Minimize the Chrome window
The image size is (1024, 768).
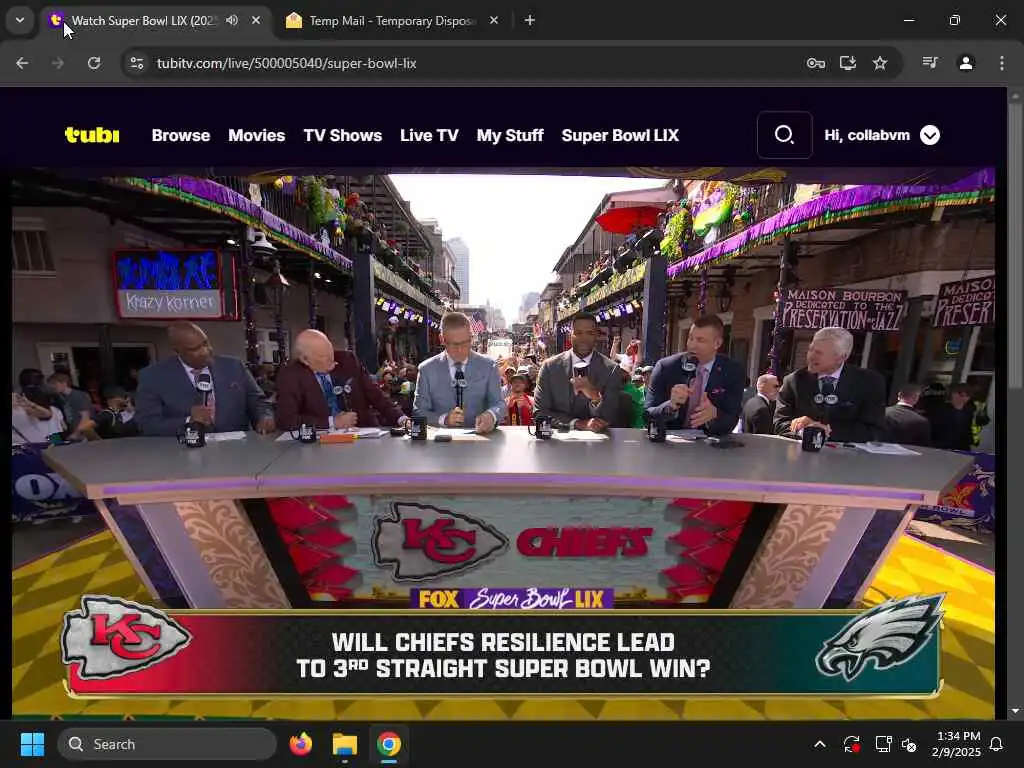[908, 20]
